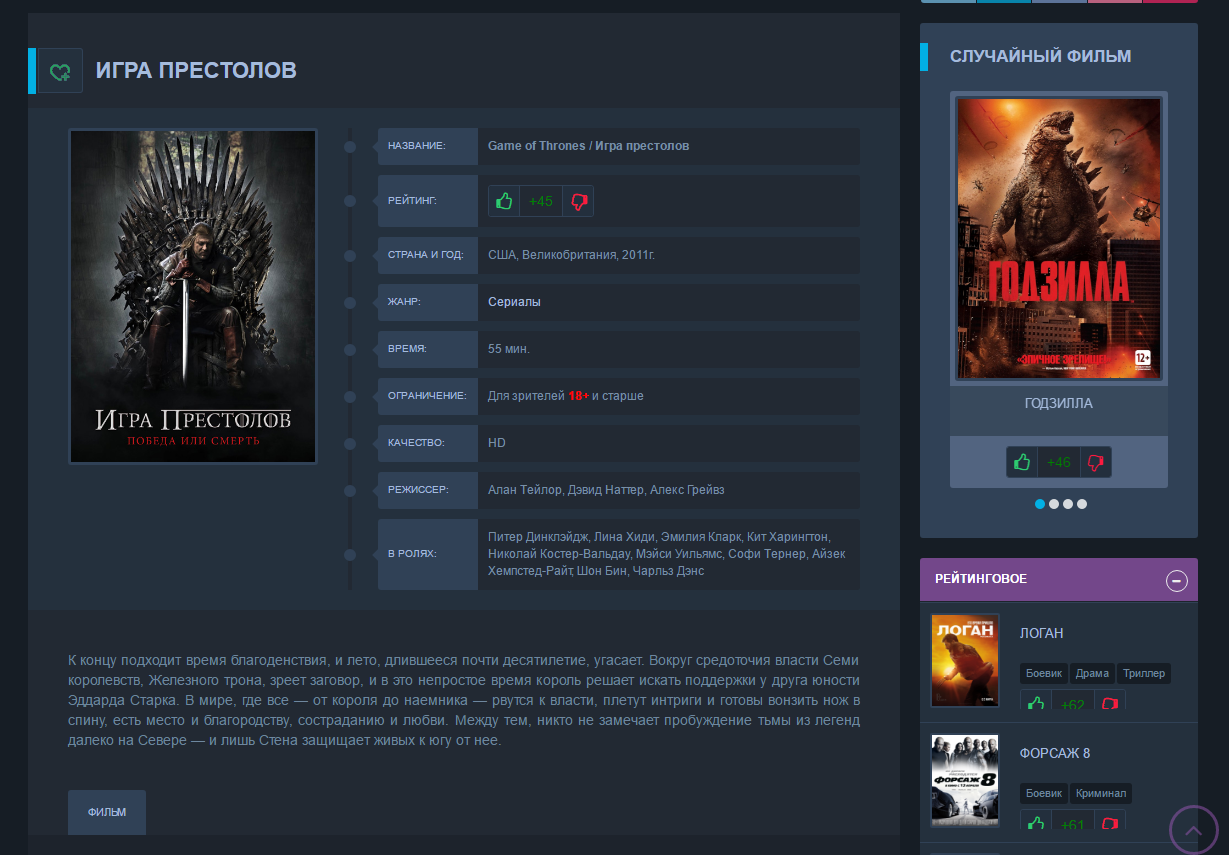Image resolution: width=1229 pixels, height=855 pixels.
Task: Select first carousel dot in random film
Action: point(1040,504)
